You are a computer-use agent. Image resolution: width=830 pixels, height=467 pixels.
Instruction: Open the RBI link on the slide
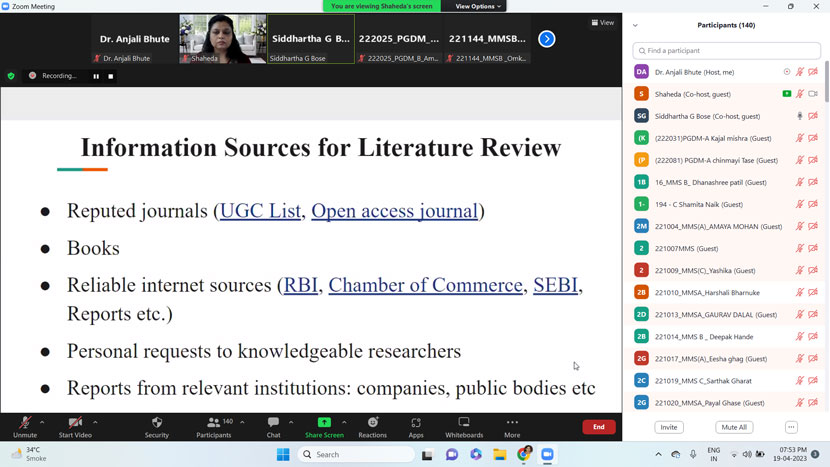tap(301, 285)
